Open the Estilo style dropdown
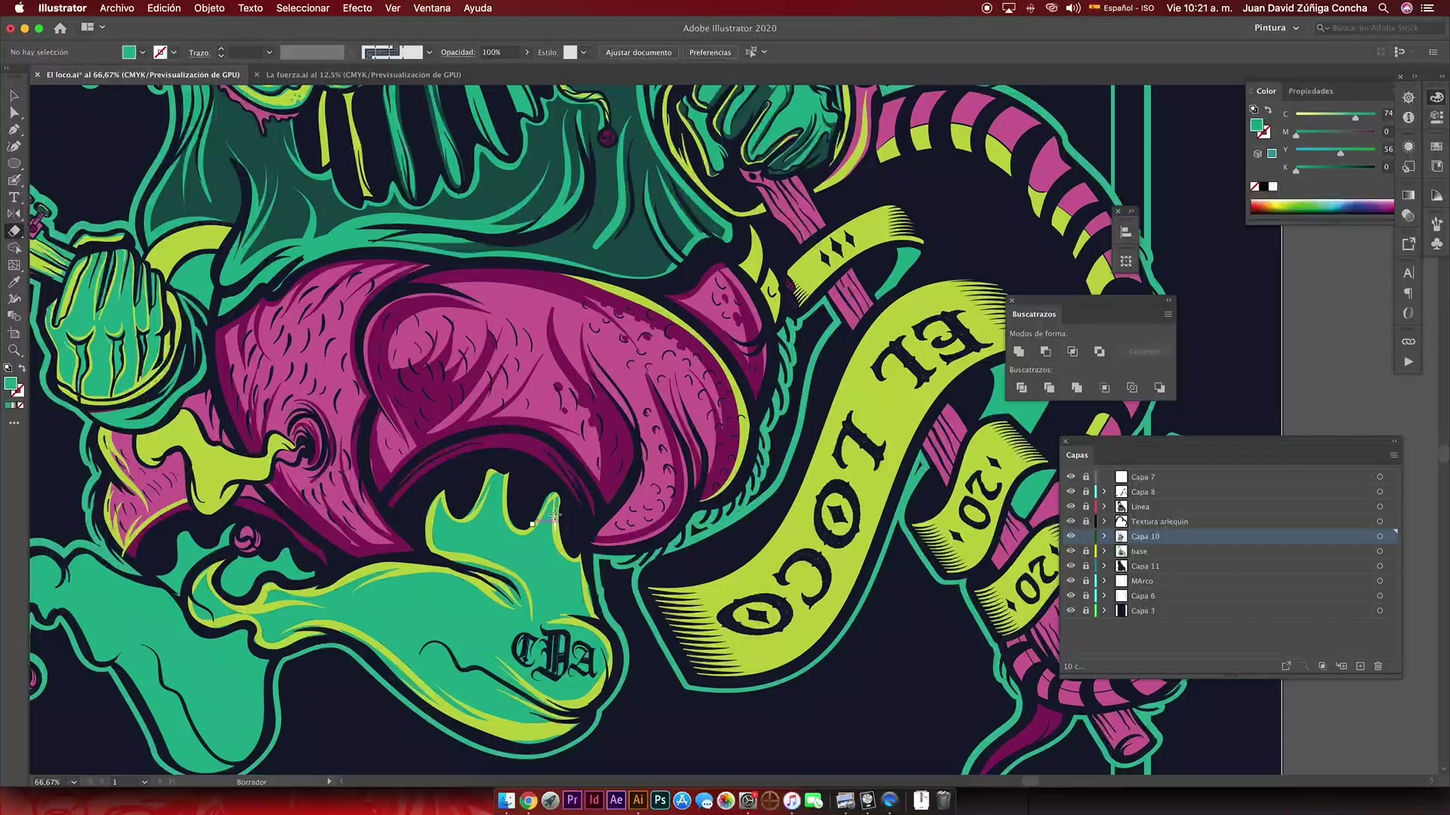The width and height of the screenshot is (1450, 815). pos(583,52)
